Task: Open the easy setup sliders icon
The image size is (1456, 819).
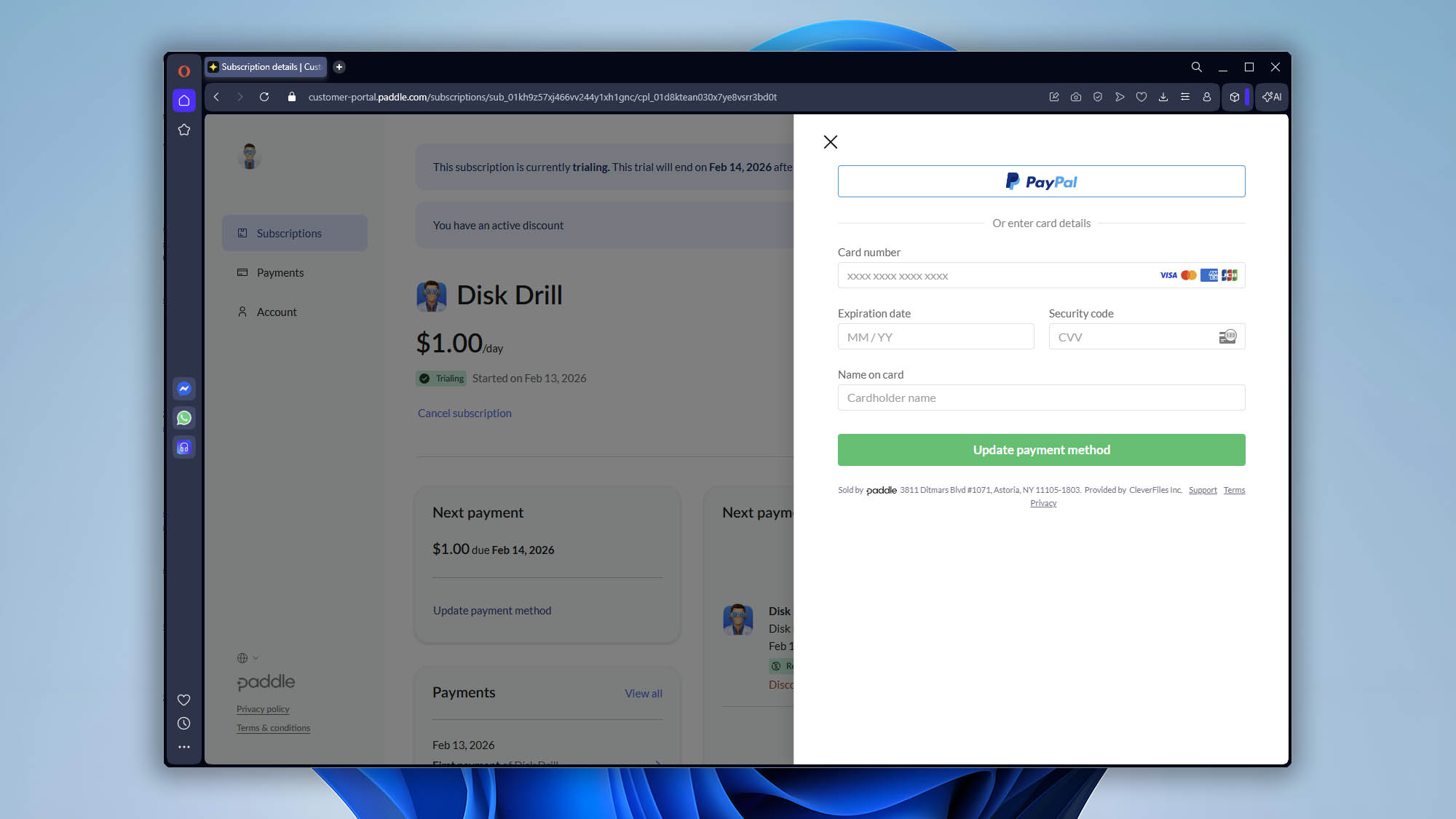Action: (x=1185, y=97)
